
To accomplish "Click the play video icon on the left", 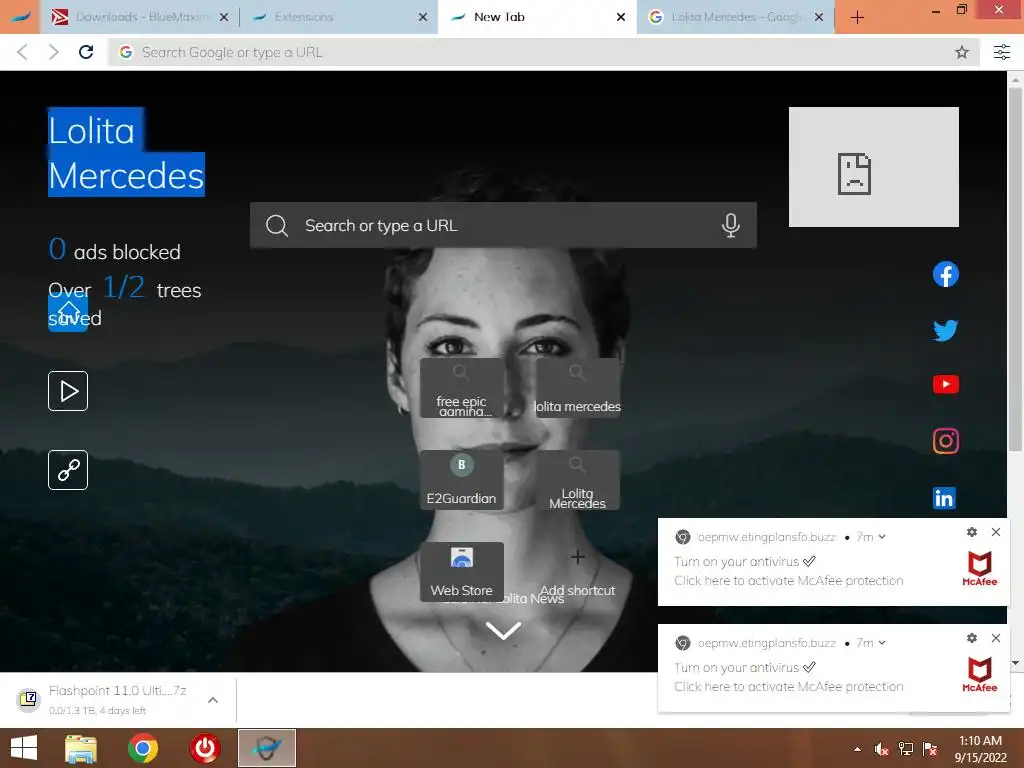I will 68,391.
